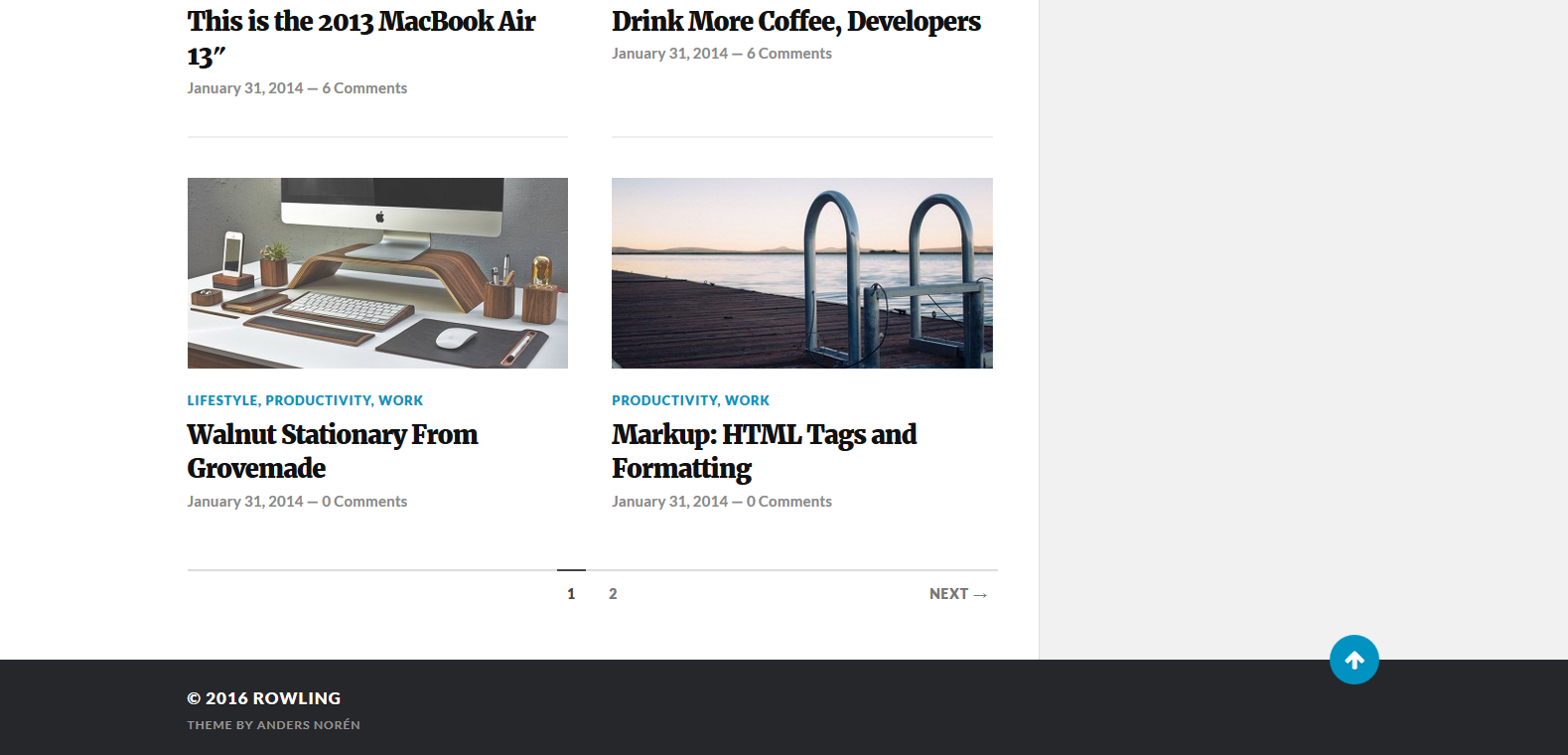
Task: Open 'Markup: HTML Tags and Formatting' title
Action: tap(764, 451)
